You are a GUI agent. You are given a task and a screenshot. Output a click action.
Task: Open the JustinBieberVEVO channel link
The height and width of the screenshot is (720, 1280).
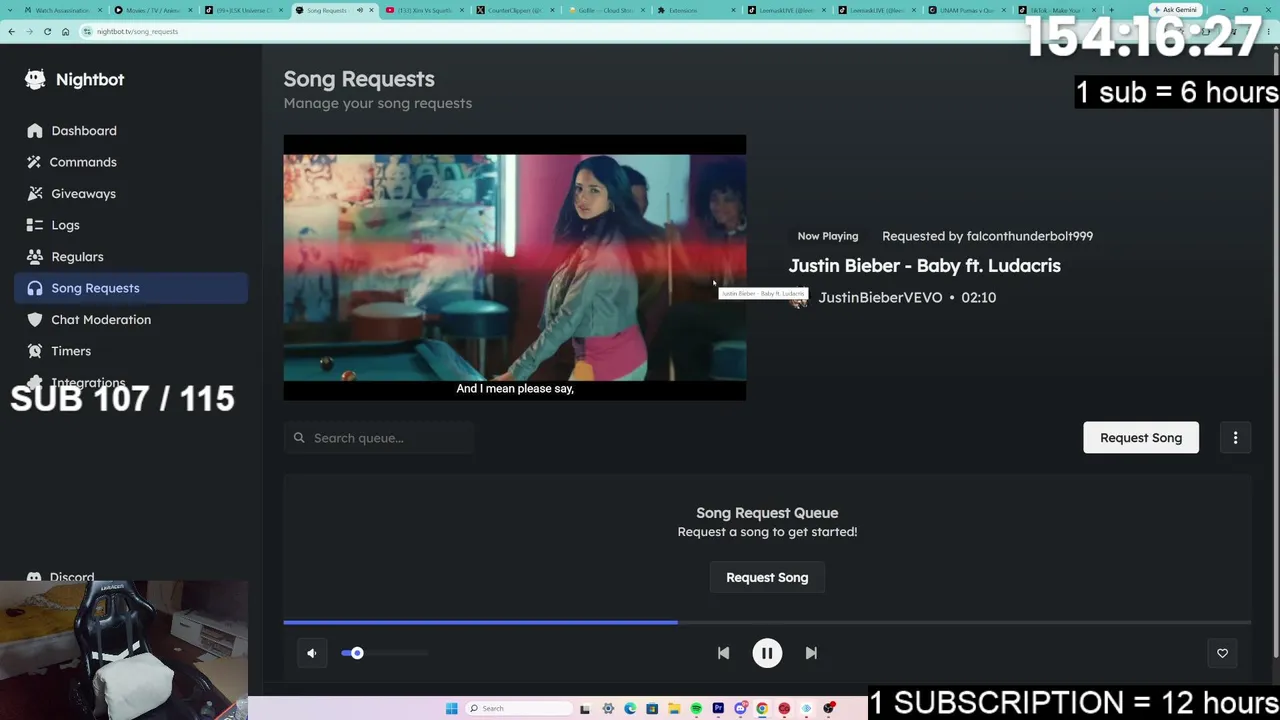[x=880, y=297]
